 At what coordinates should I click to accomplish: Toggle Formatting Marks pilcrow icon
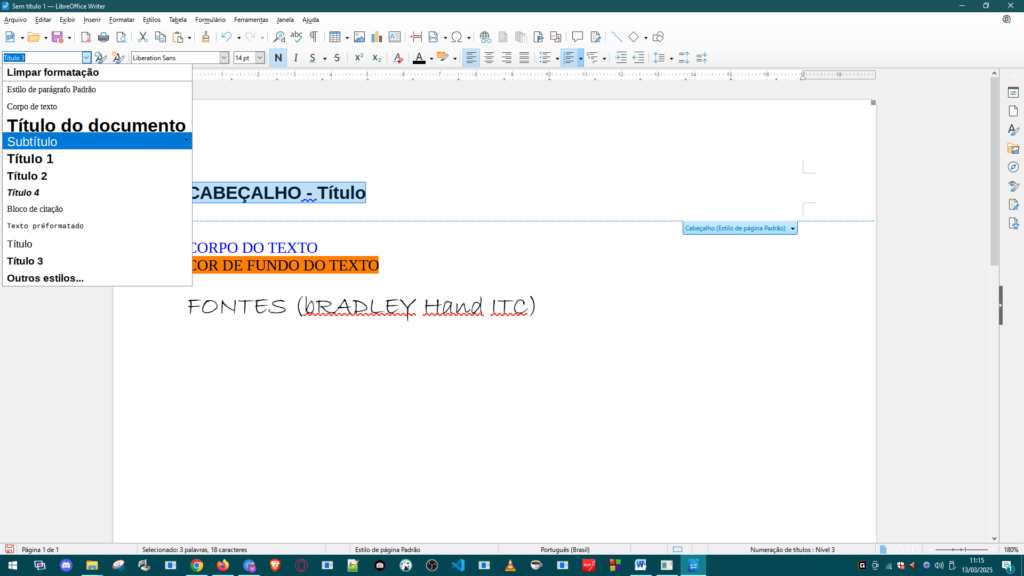tap(313, 37)
